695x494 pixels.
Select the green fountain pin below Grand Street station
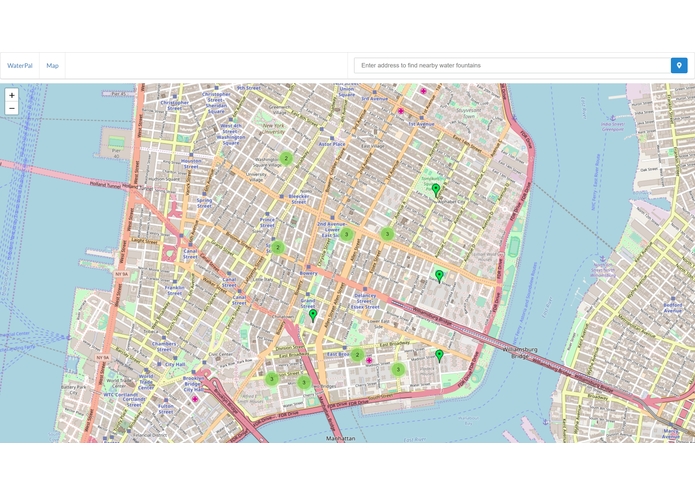[313, 315]
